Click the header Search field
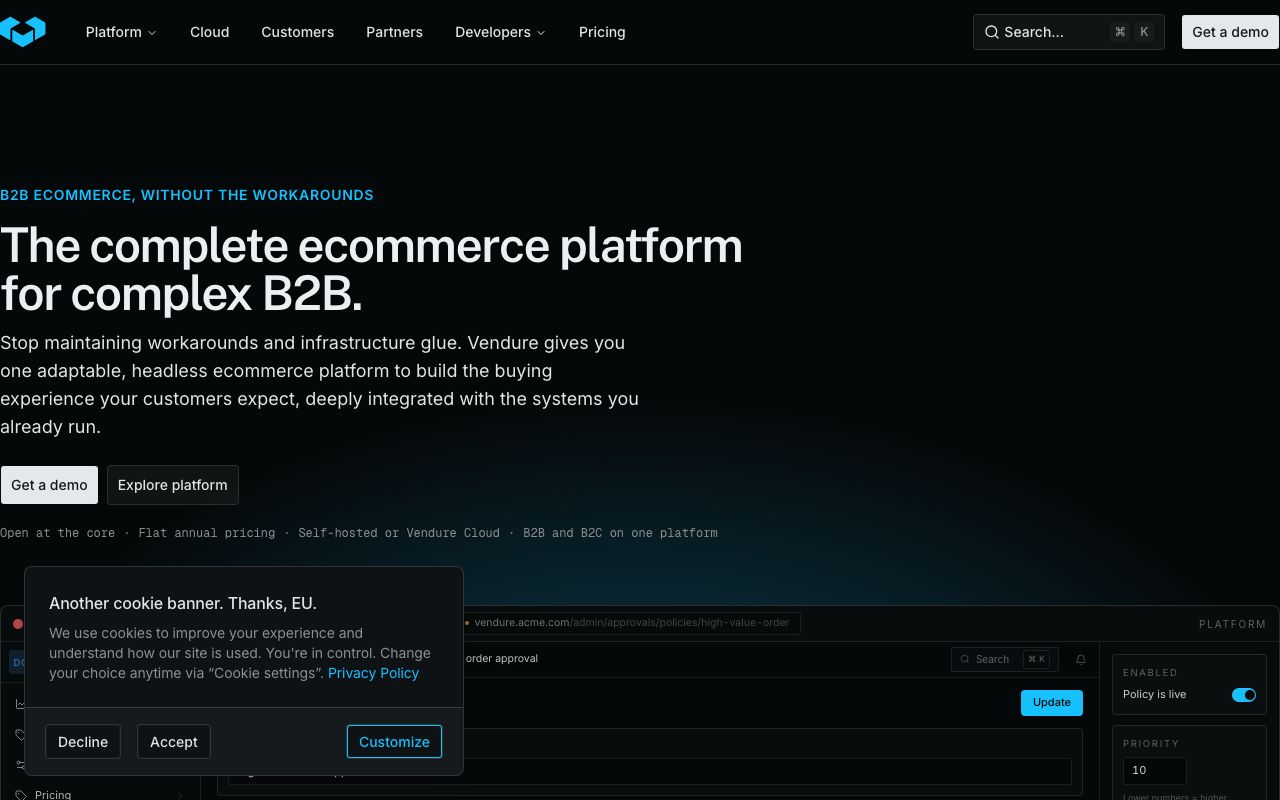Viewport: 1280px width, 800px height. point(1069,32)
